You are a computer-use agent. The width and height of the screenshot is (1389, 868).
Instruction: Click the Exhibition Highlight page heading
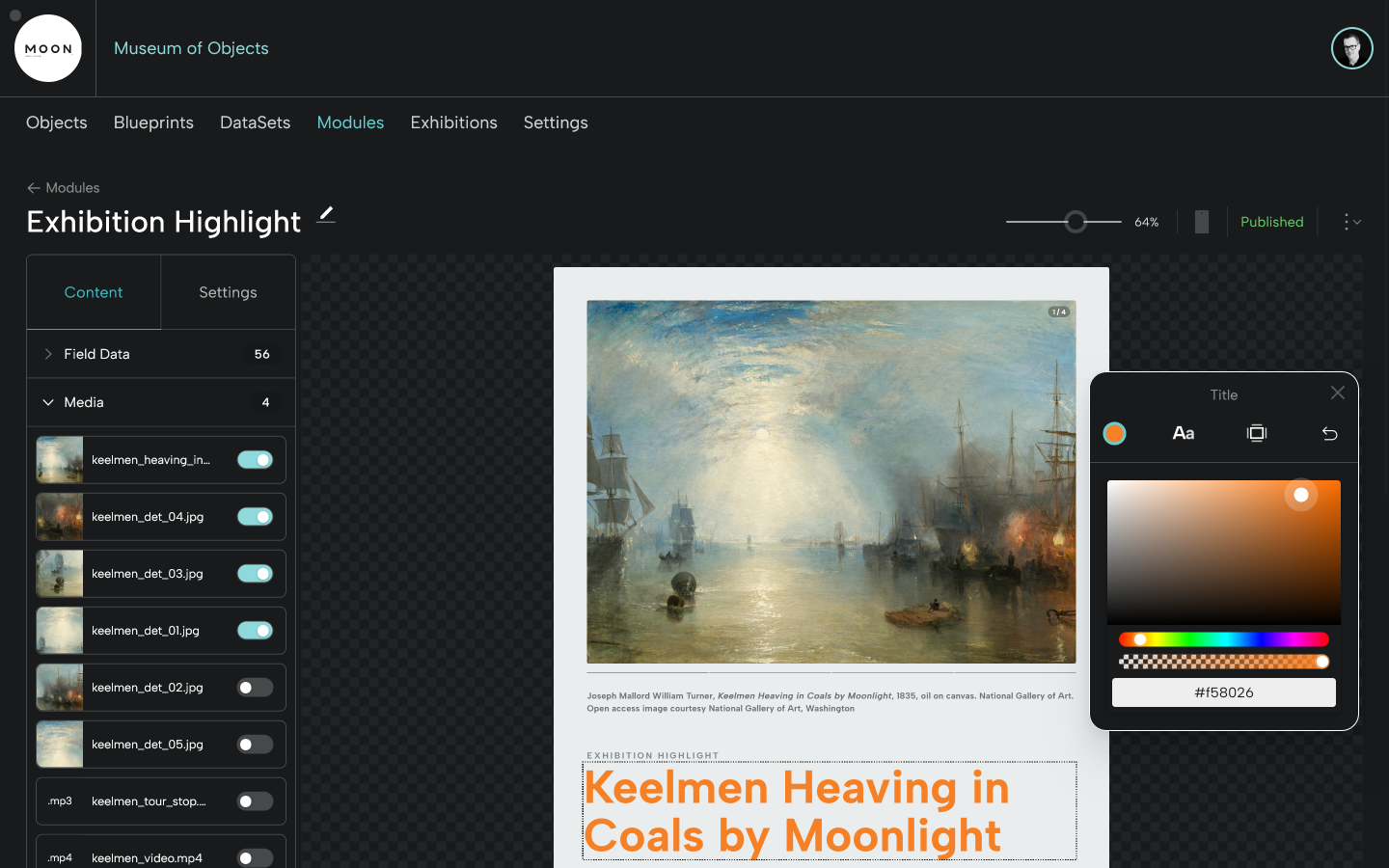click(164, 222)
